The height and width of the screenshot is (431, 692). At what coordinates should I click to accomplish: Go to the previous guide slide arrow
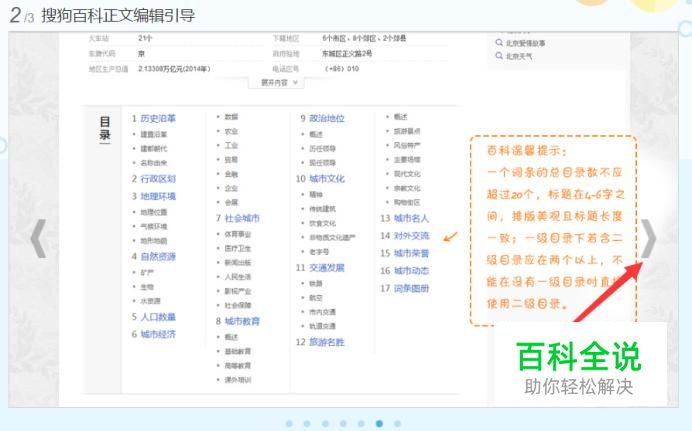pos(38,238)
